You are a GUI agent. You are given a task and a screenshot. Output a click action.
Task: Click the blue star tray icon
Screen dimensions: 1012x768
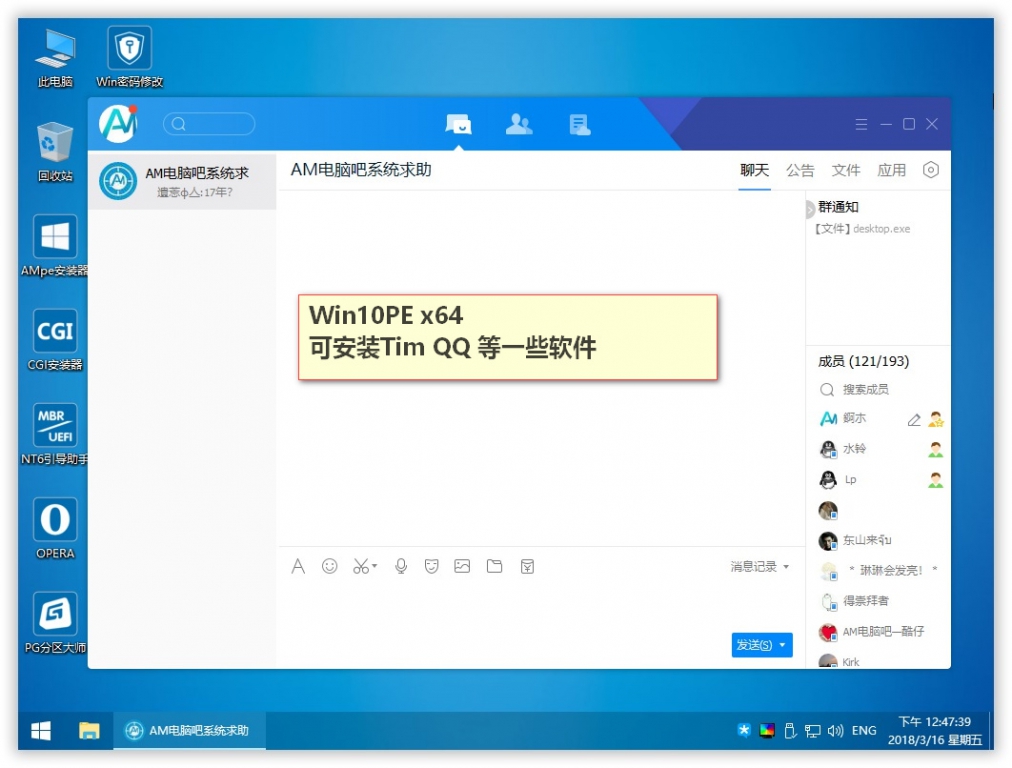pyautogui.click(x=744, y=730)
